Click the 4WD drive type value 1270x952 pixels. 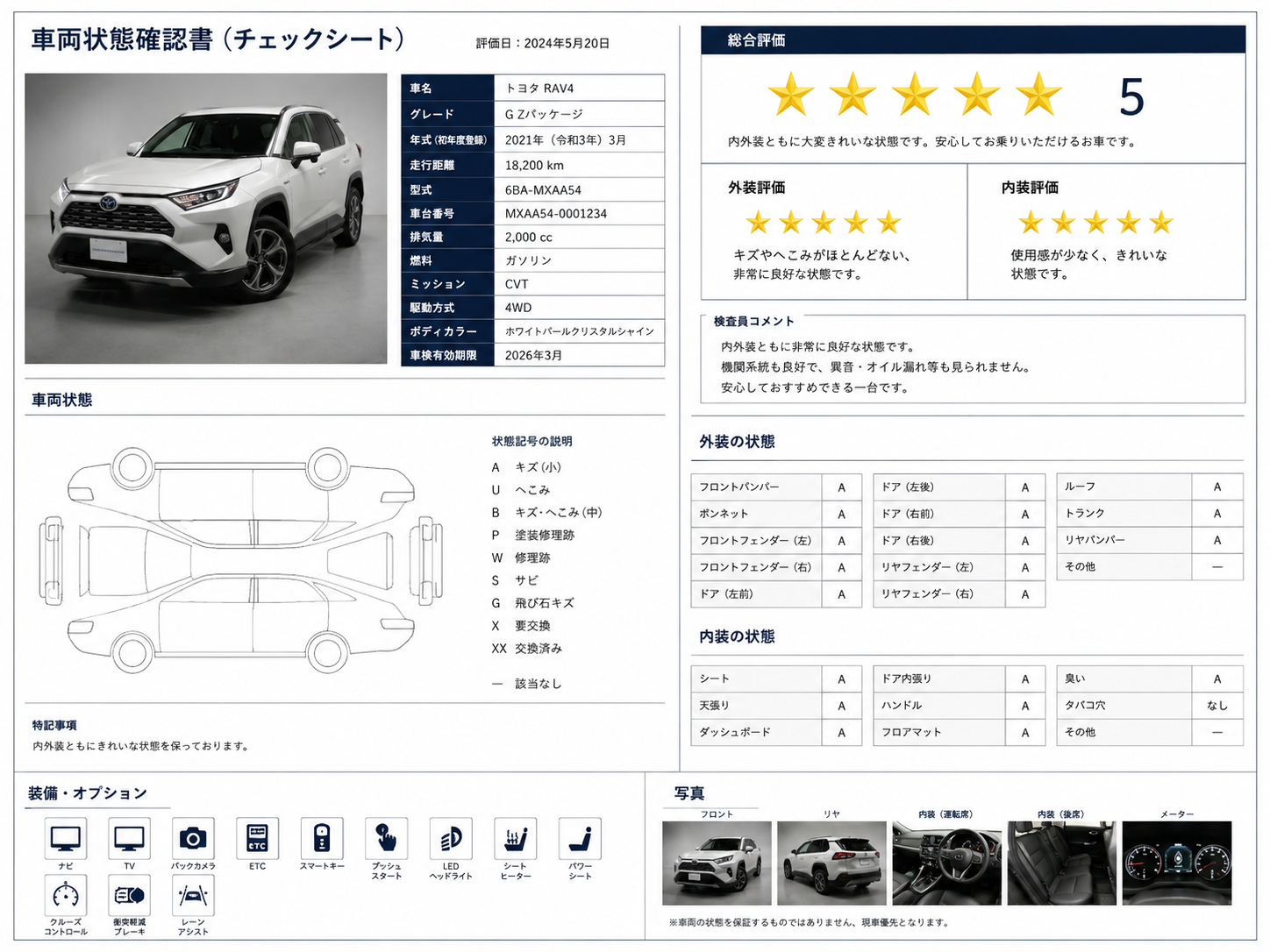(518, 308)
